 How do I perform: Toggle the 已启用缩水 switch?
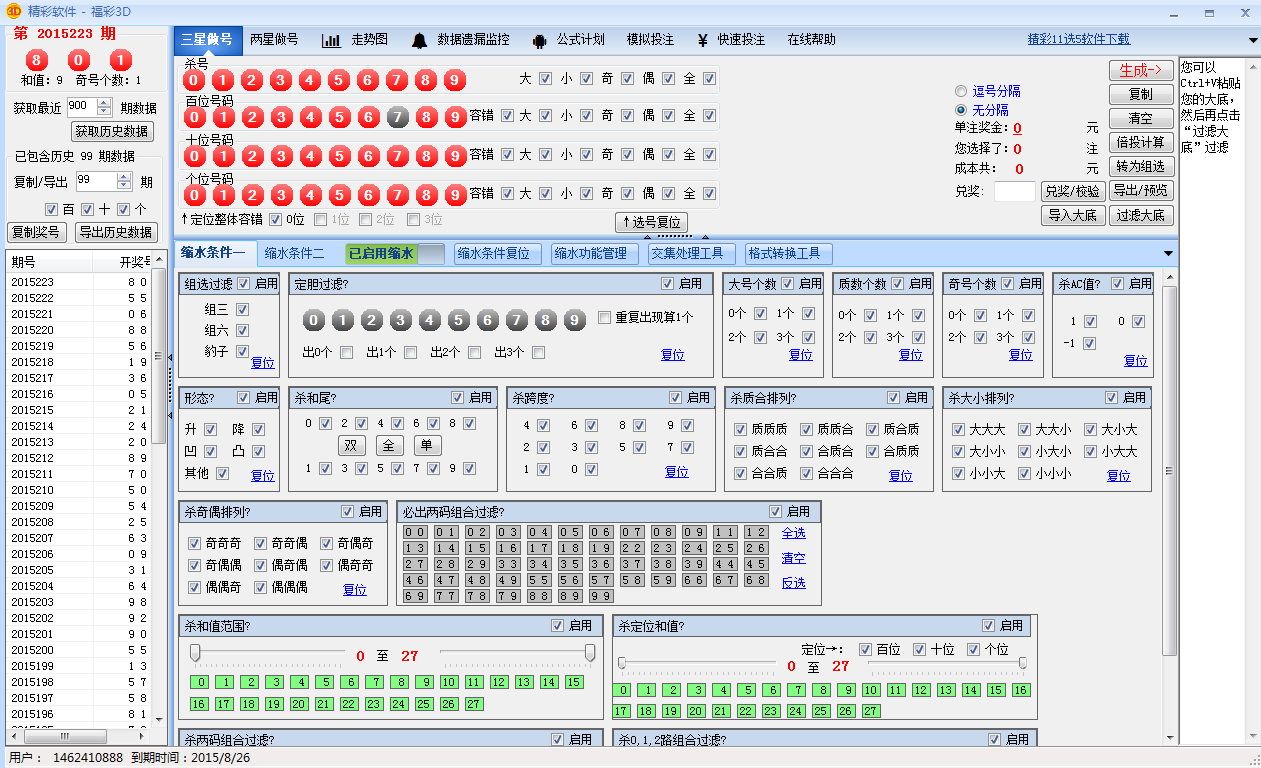pos(394,254)
